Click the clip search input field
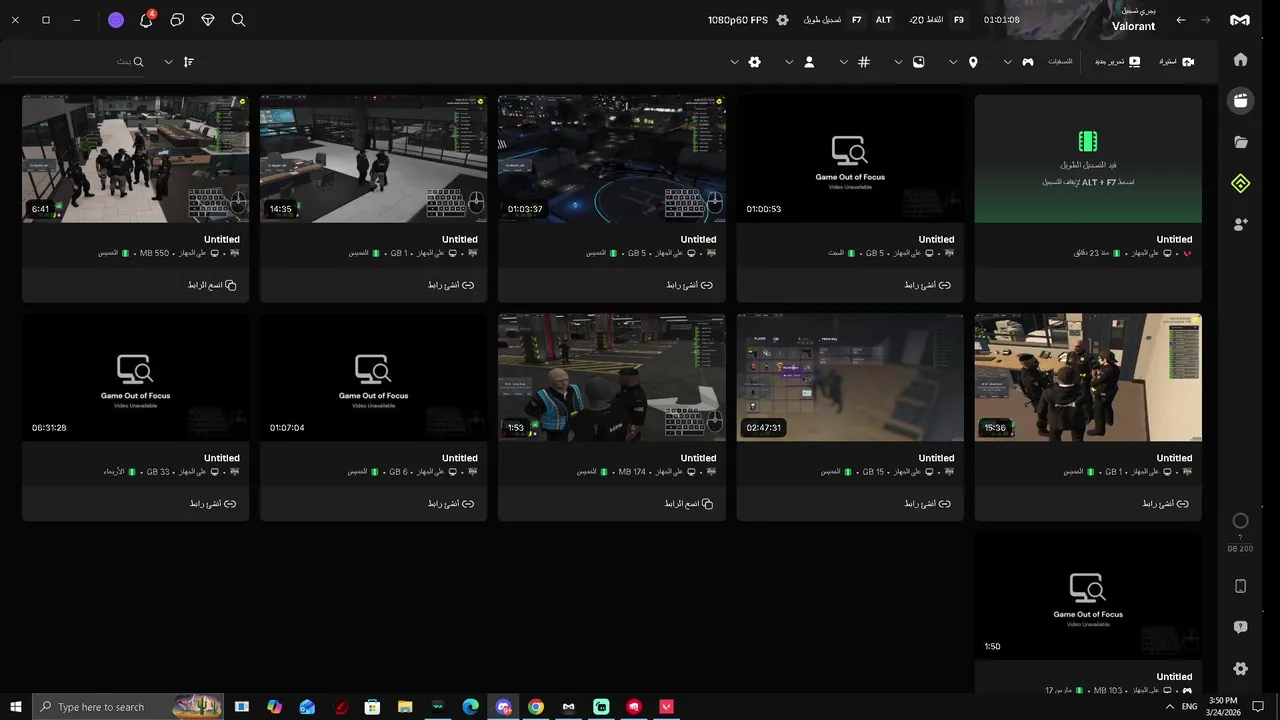Viewport: 1280px width, 720px height. click(78, 62)
